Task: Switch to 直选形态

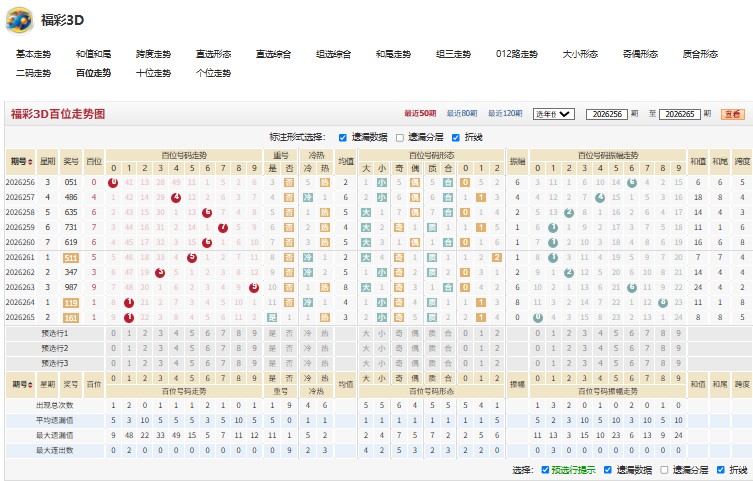Action: (x=213, y=54)
